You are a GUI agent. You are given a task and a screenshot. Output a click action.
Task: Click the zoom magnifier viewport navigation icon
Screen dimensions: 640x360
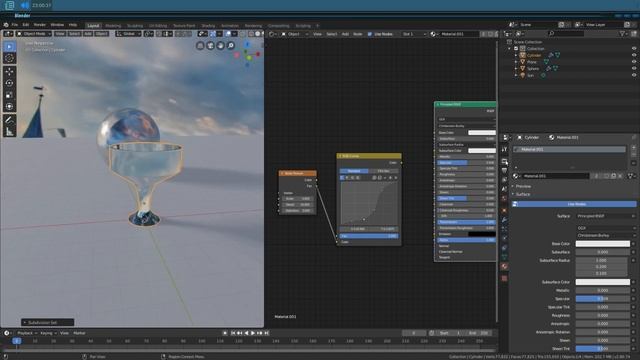(x=231, y=46)
